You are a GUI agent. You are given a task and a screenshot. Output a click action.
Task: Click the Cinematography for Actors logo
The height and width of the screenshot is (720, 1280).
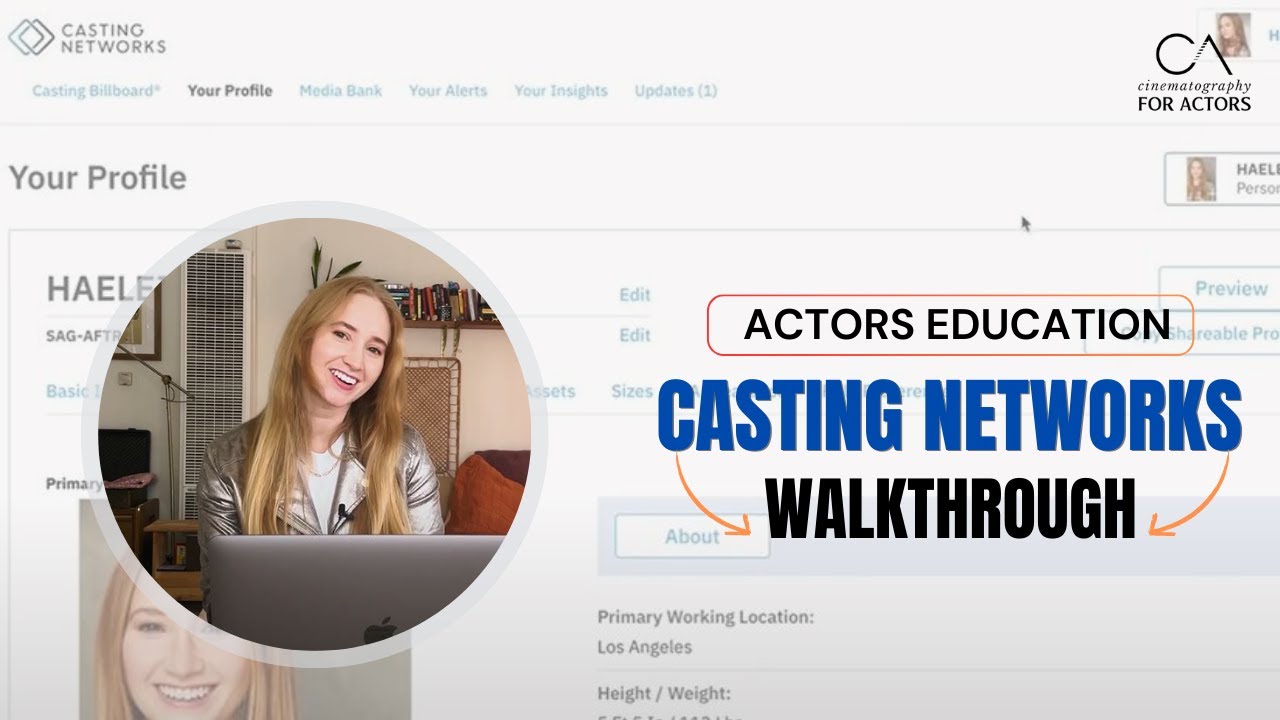pos(1194,72)
